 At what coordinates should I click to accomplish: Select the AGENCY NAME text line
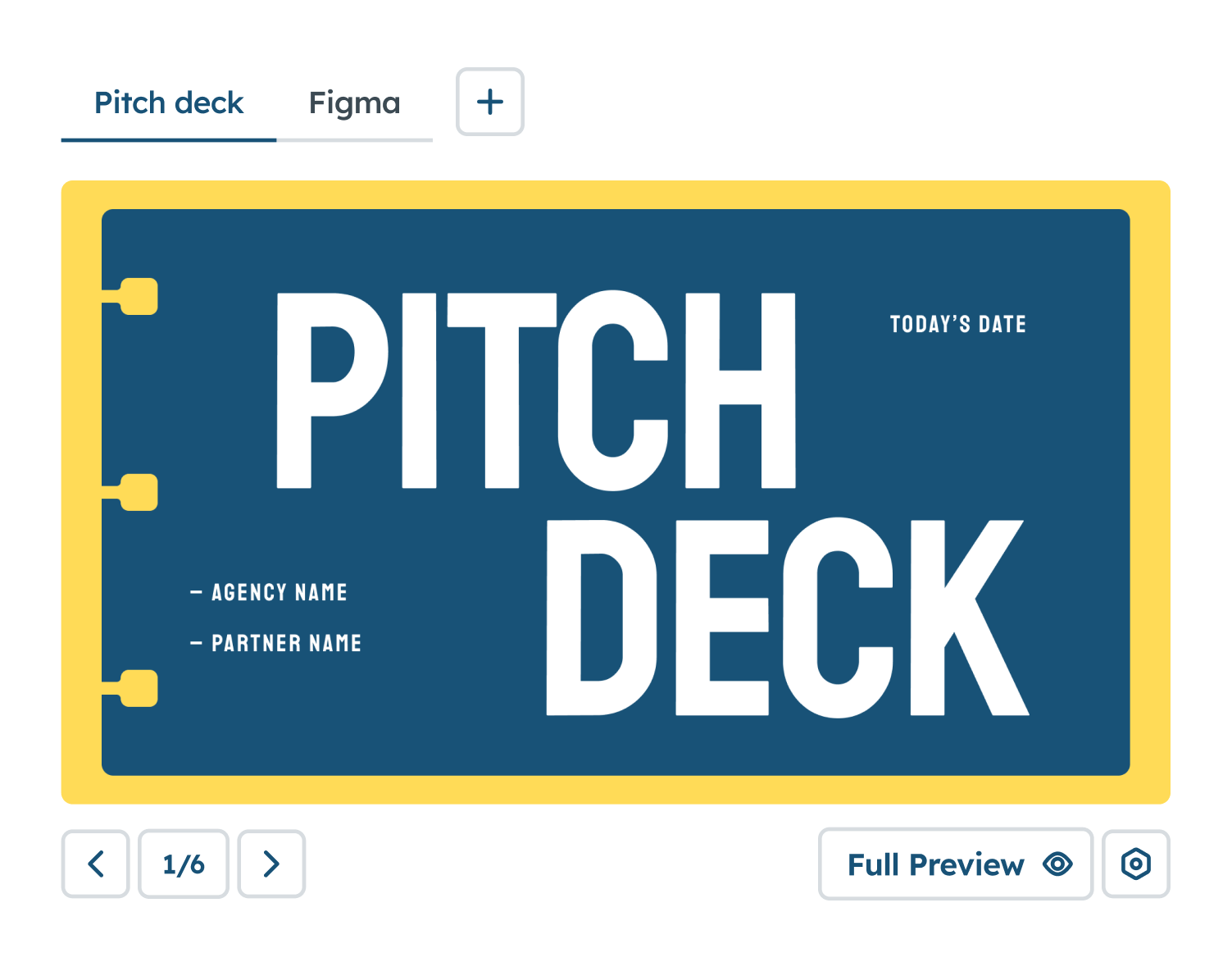pos(280,592)
